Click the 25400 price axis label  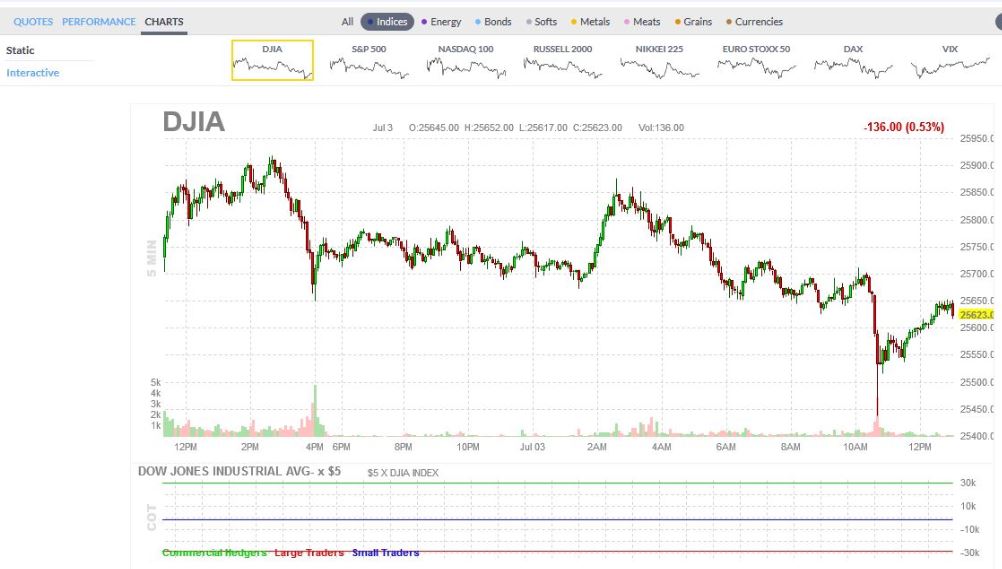pyautogui.click(x=976, y=436)
